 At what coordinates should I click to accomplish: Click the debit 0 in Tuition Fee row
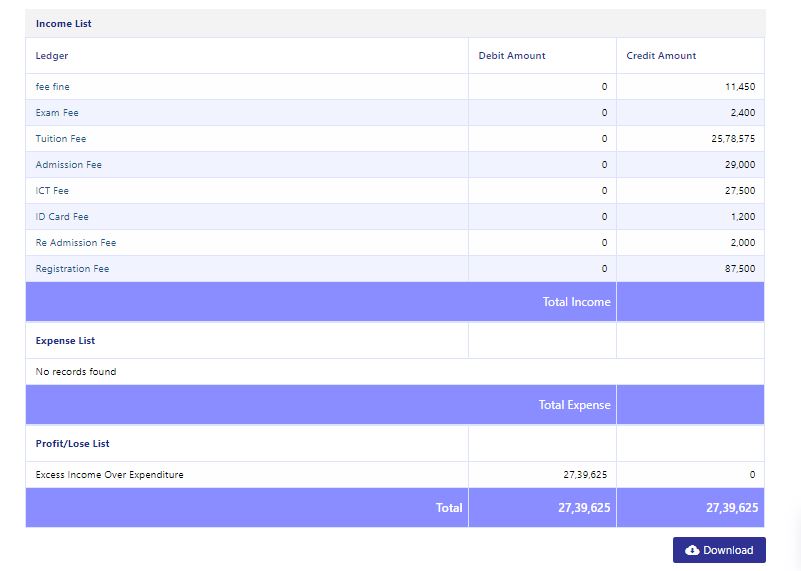[604, 139]
